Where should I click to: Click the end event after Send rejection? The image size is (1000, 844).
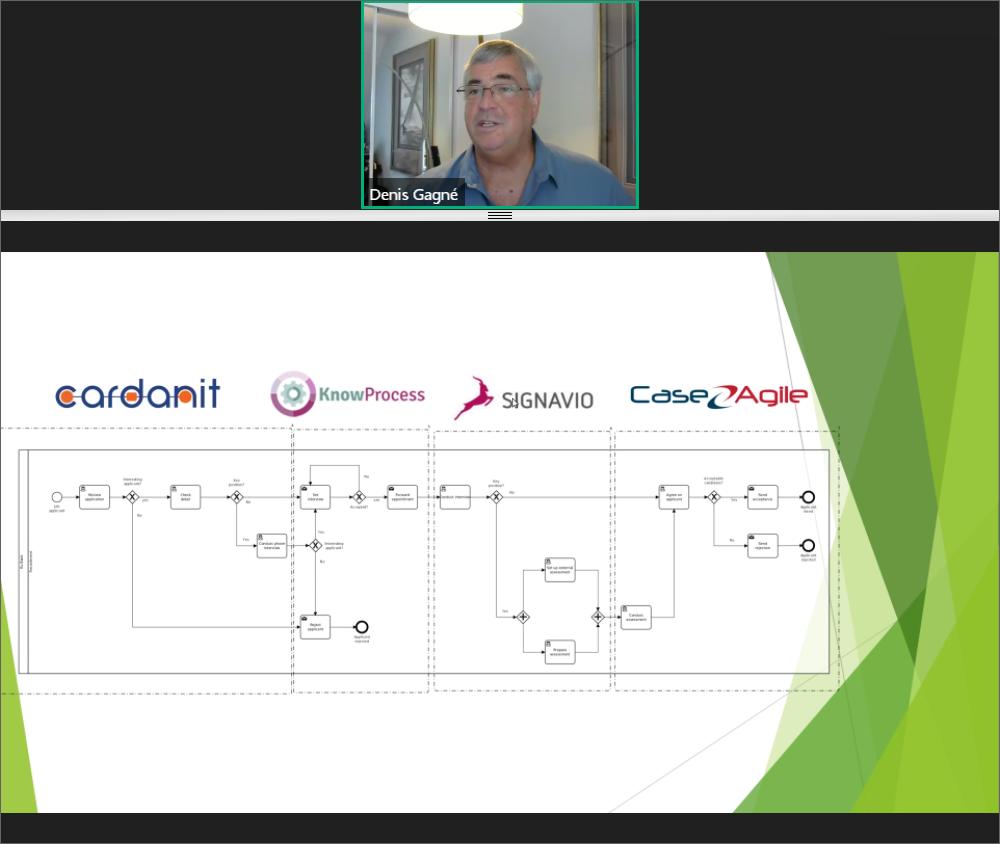[x=808, y=545]
